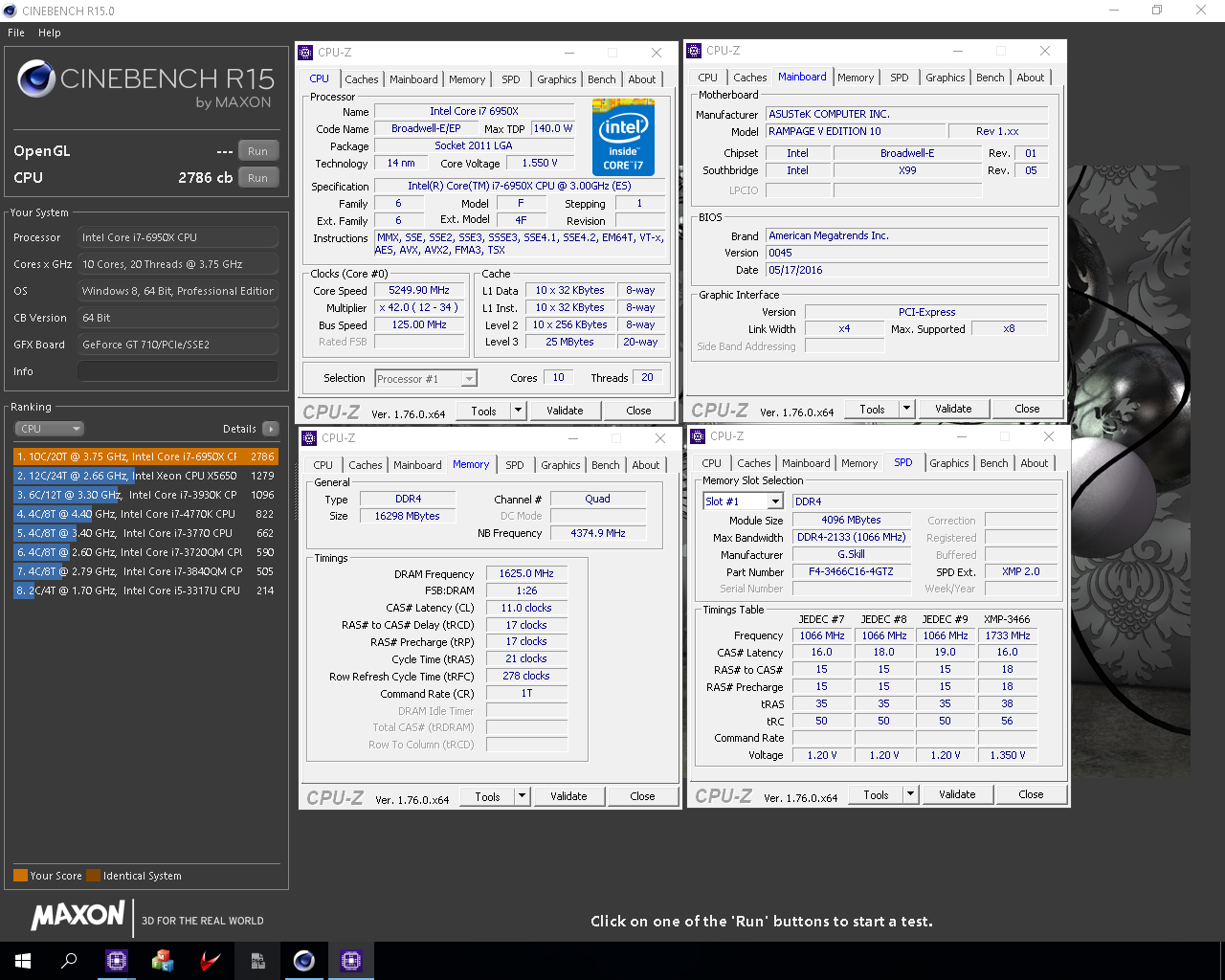This screenshot has height=980, width=1225.
Task: Click the Multiplier value x 42.0 ( 12 - 34 )
Action: (x=419, y=307)
